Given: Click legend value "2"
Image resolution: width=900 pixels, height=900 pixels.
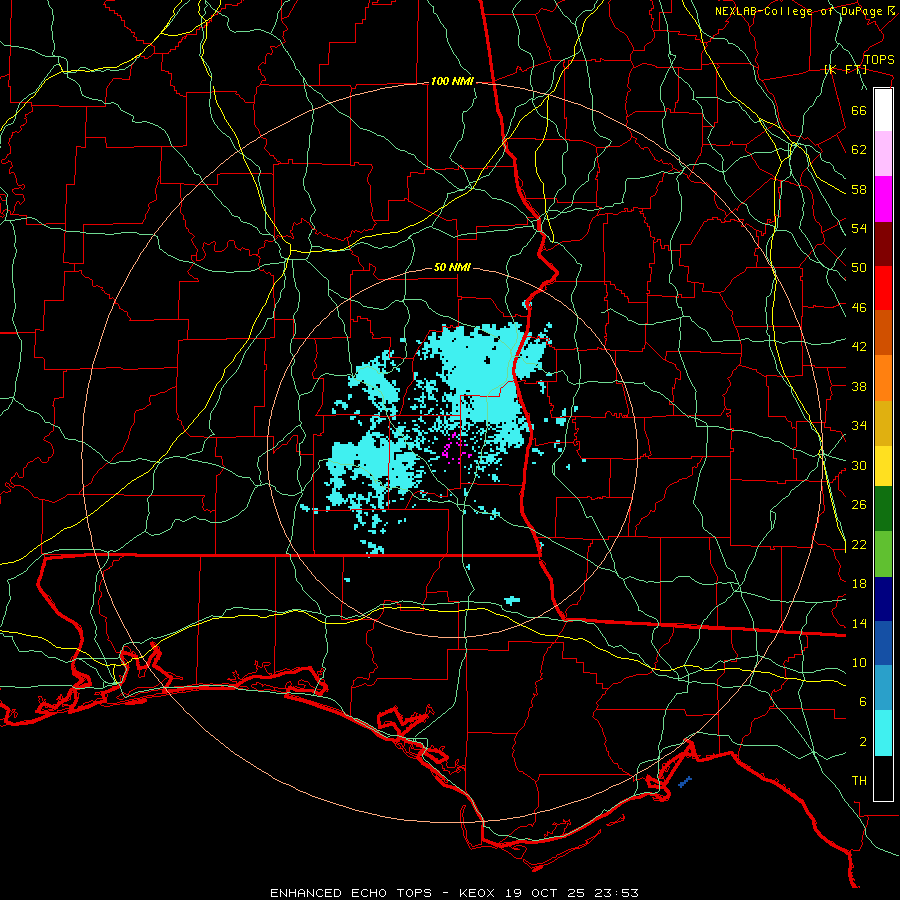Looking at the screenshot, I should (863, 742).
